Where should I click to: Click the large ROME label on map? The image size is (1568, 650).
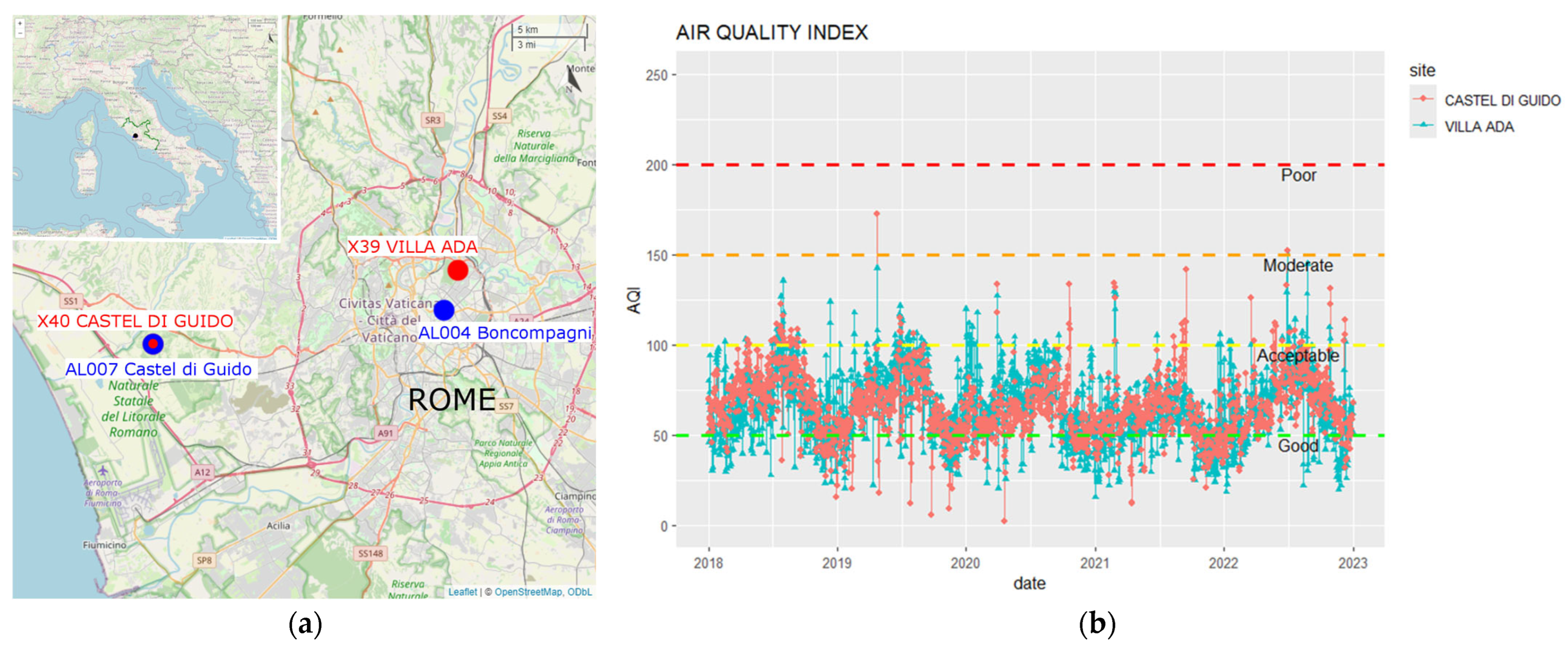(x=452, y=400)
